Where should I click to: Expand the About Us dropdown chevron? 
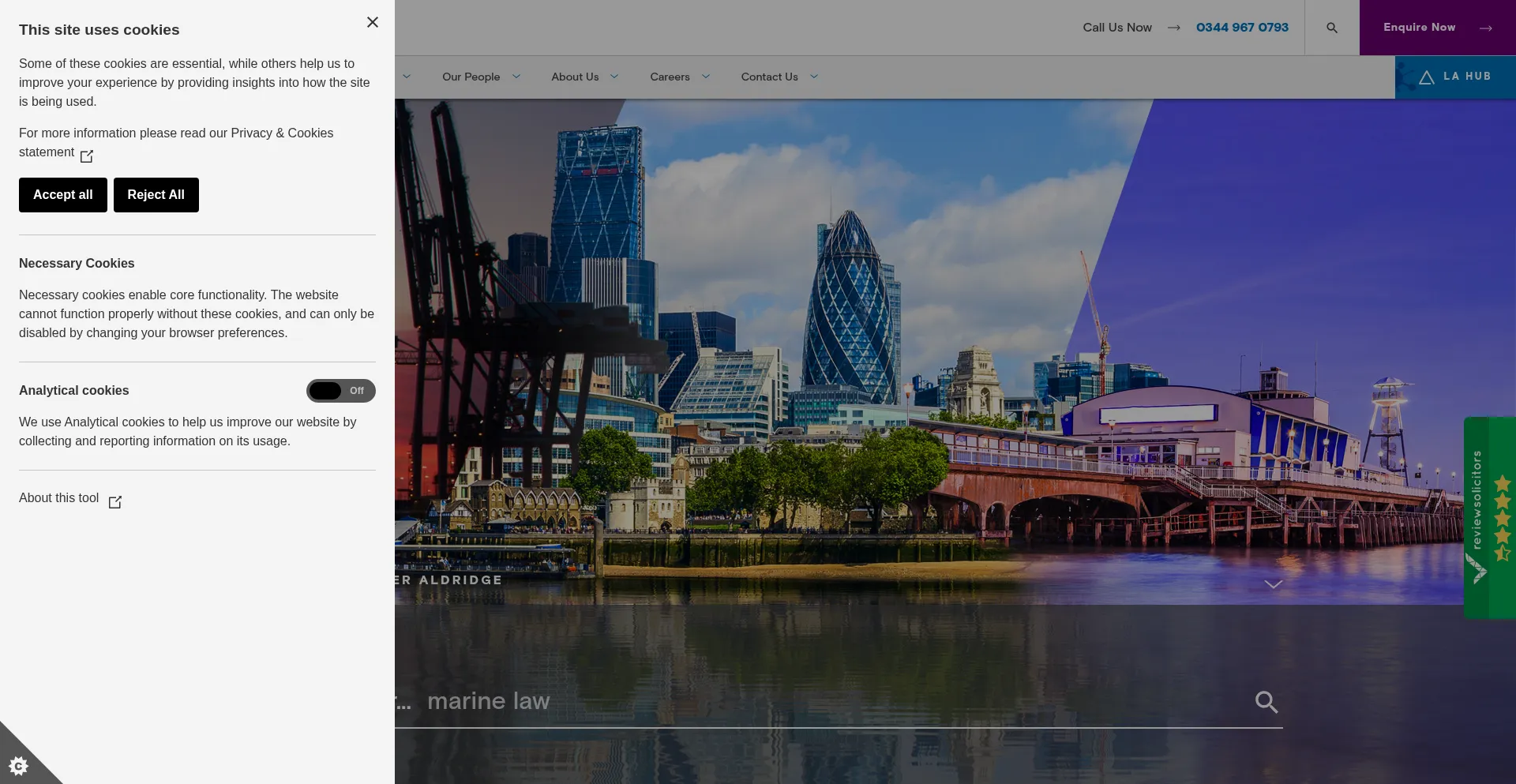(614, 77)
